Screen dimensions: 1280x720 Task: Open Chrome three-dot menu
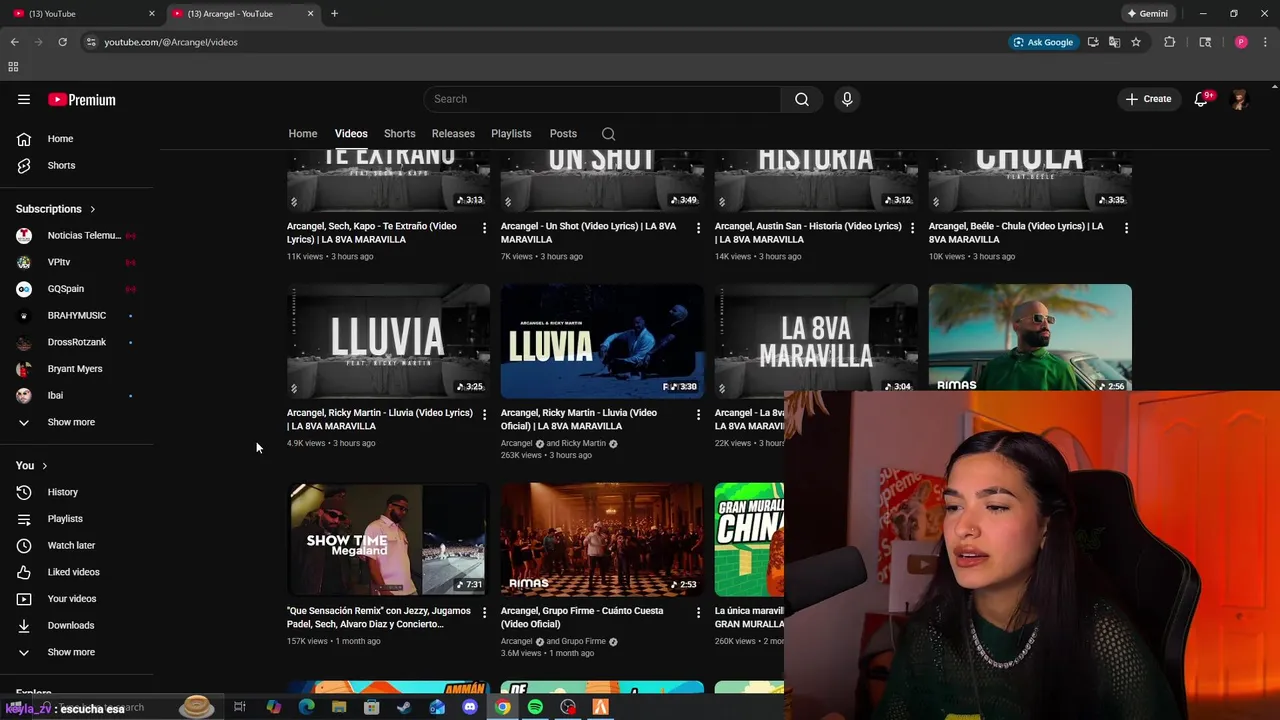[1265, 42]
